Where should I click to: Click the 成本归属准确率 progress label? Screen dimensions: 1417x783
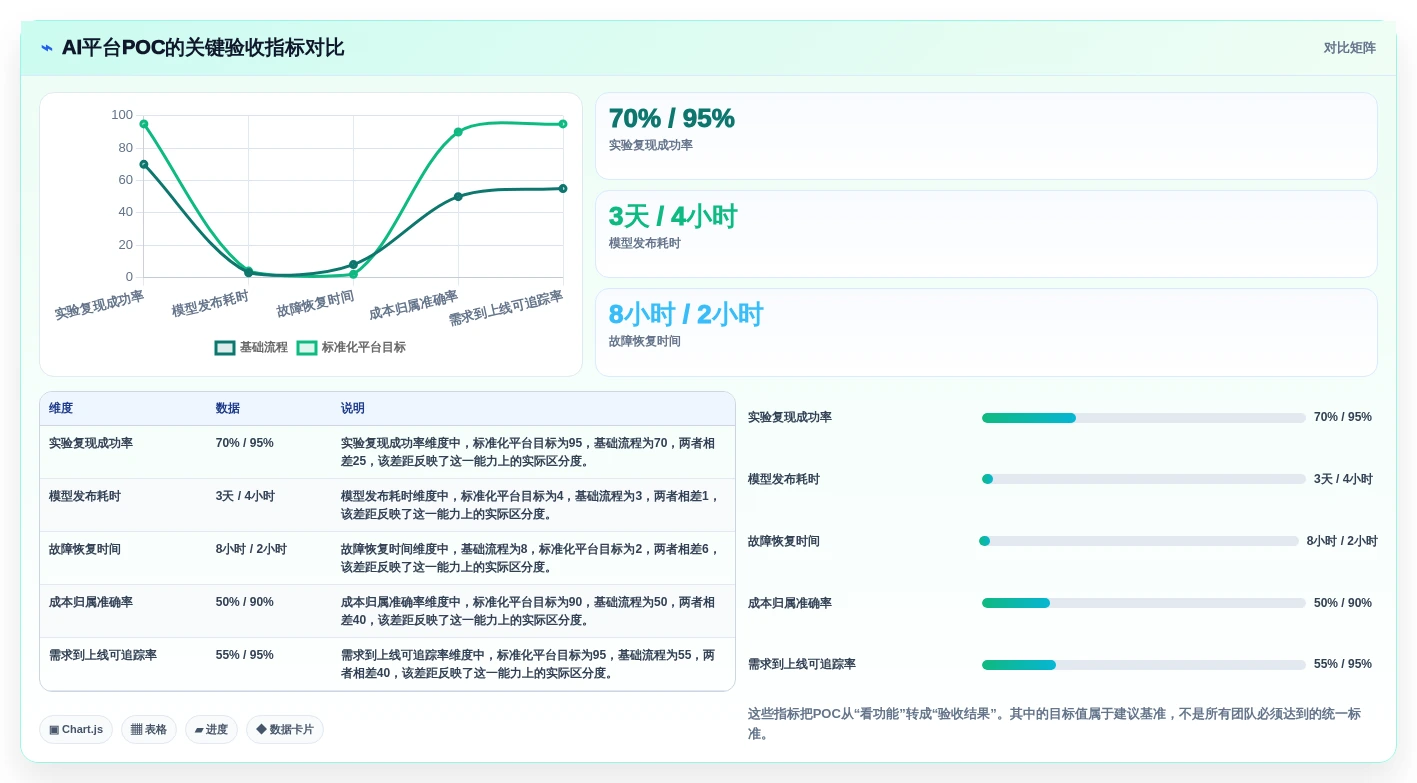(x=790, y=603)
